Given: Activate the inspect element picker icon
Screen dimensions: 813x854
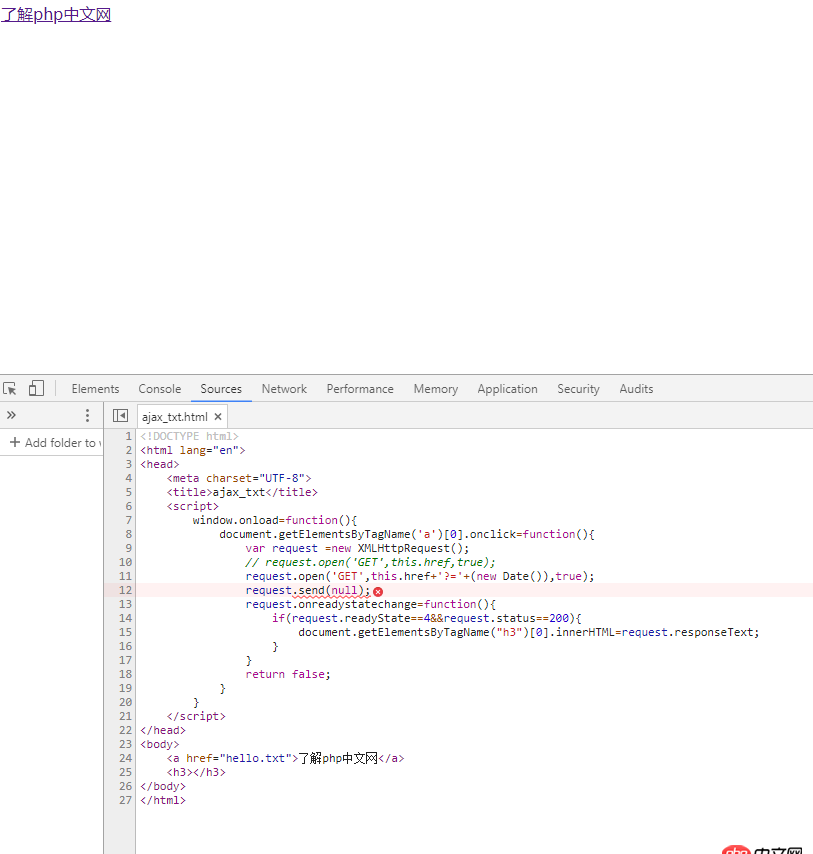Looking at the screenshot, I should pyautogui.click(x=10, y=389).
